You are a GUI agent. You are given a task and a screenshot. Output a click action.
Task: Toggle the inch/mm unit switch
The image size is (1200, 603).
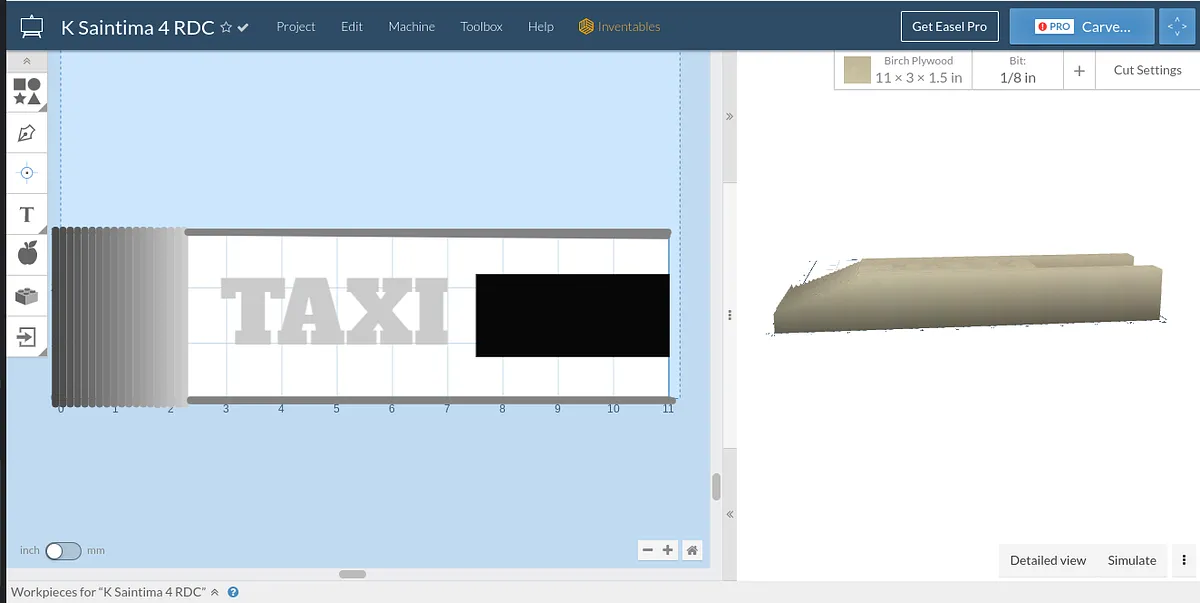click(63, 551)
